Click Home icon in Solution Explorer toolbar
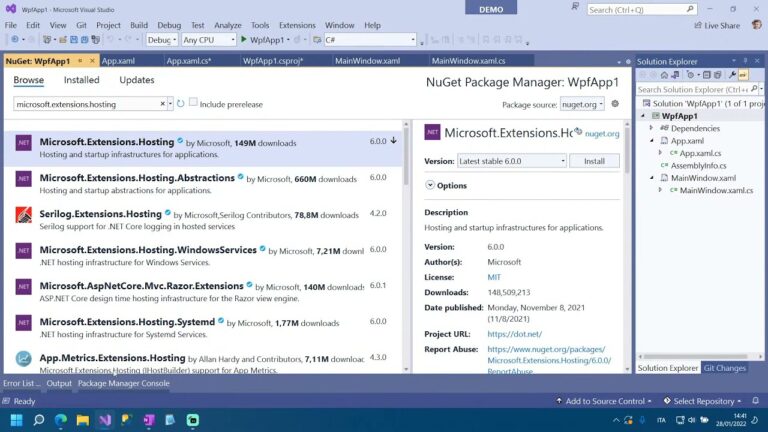768x432 pixels. pyautogui.click(x=664, y=75)
